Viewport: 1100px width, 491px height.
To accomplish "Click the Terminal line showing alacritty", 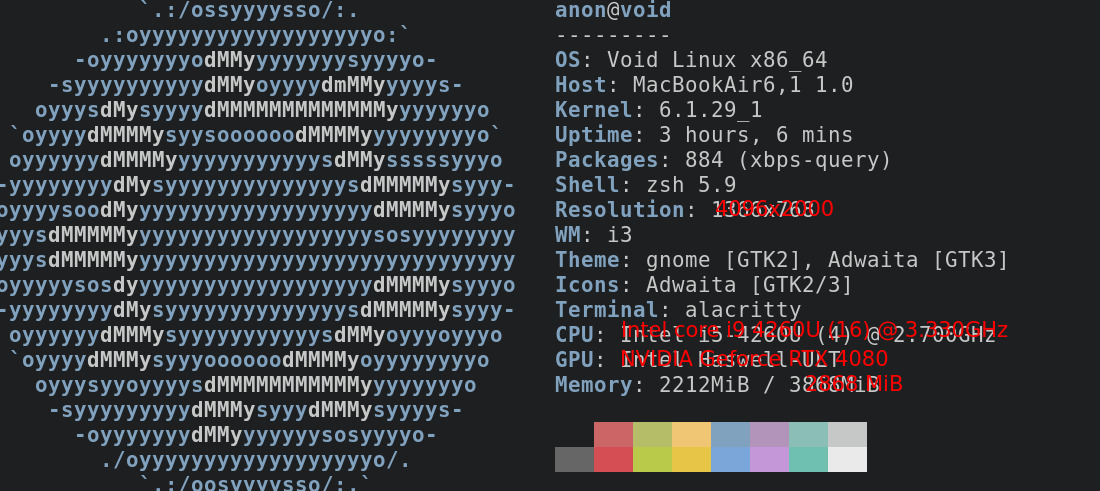I will [x=678, y=310].
